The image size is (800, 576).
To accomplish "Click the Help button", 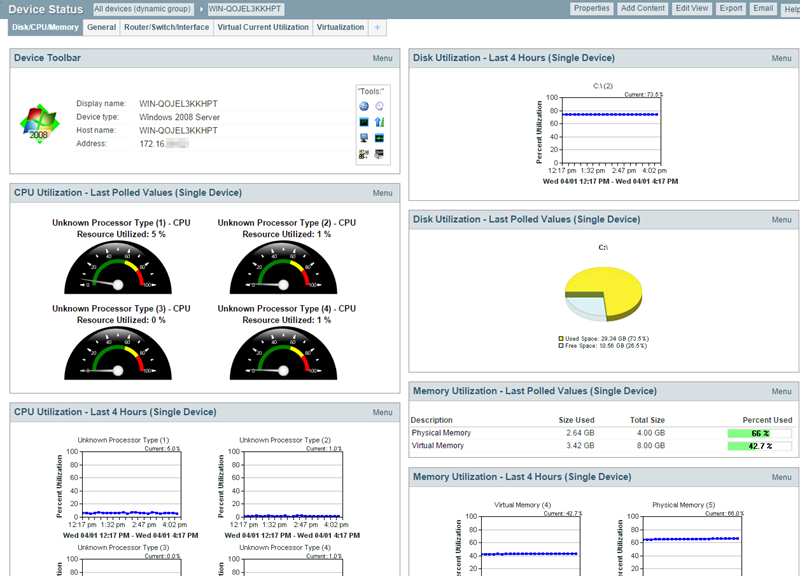I will (790, 8).
